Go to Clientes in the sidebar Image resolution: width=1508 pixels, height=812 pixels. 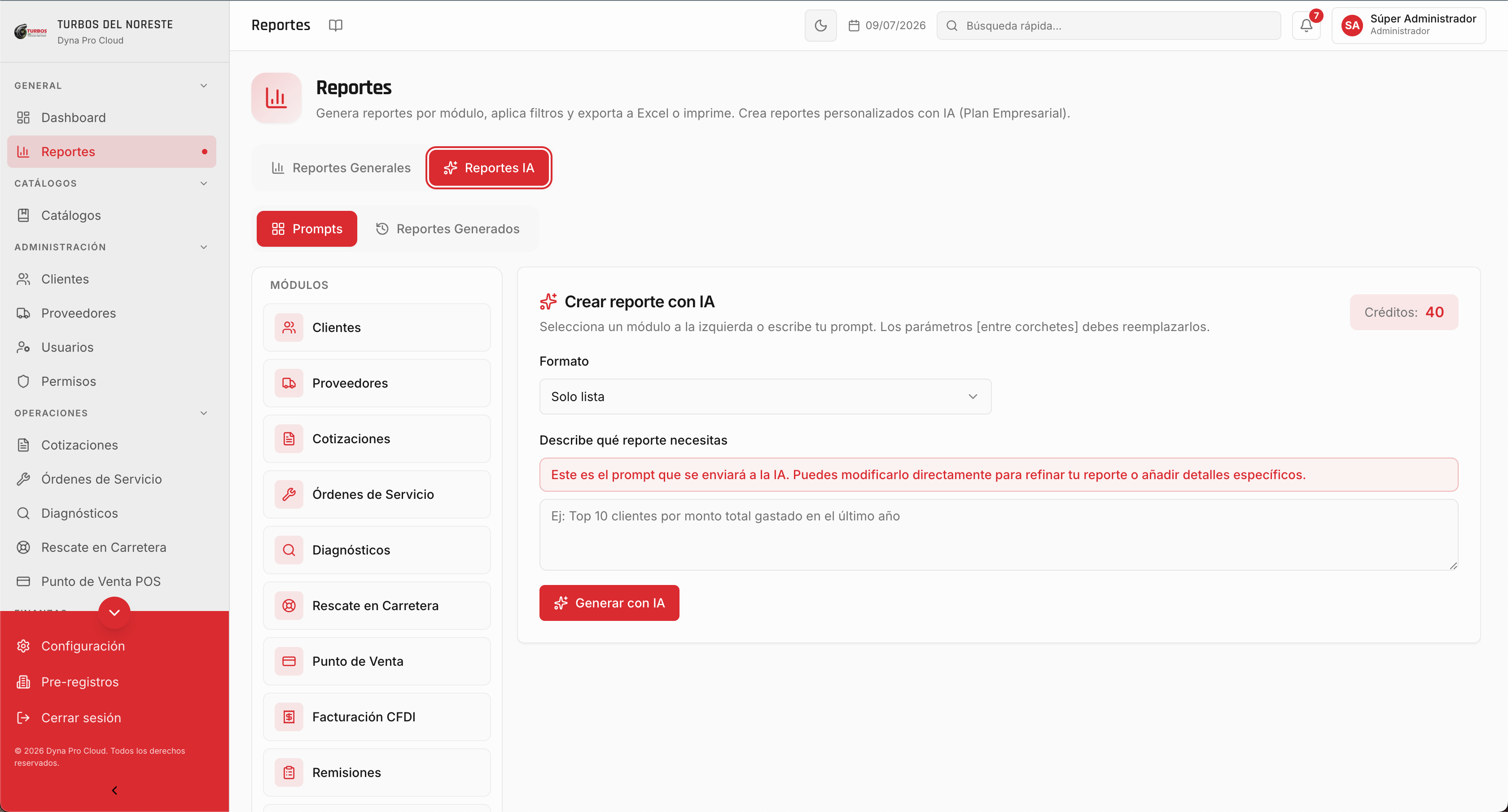point(111,279)
